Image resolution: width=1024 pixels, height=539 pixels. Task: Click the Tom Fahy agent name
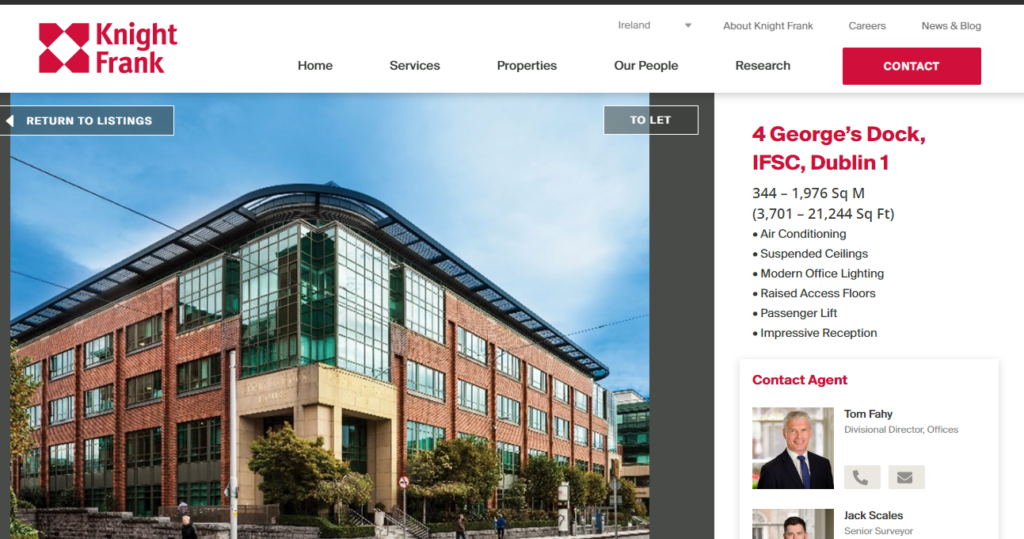[x=868, y=414]
